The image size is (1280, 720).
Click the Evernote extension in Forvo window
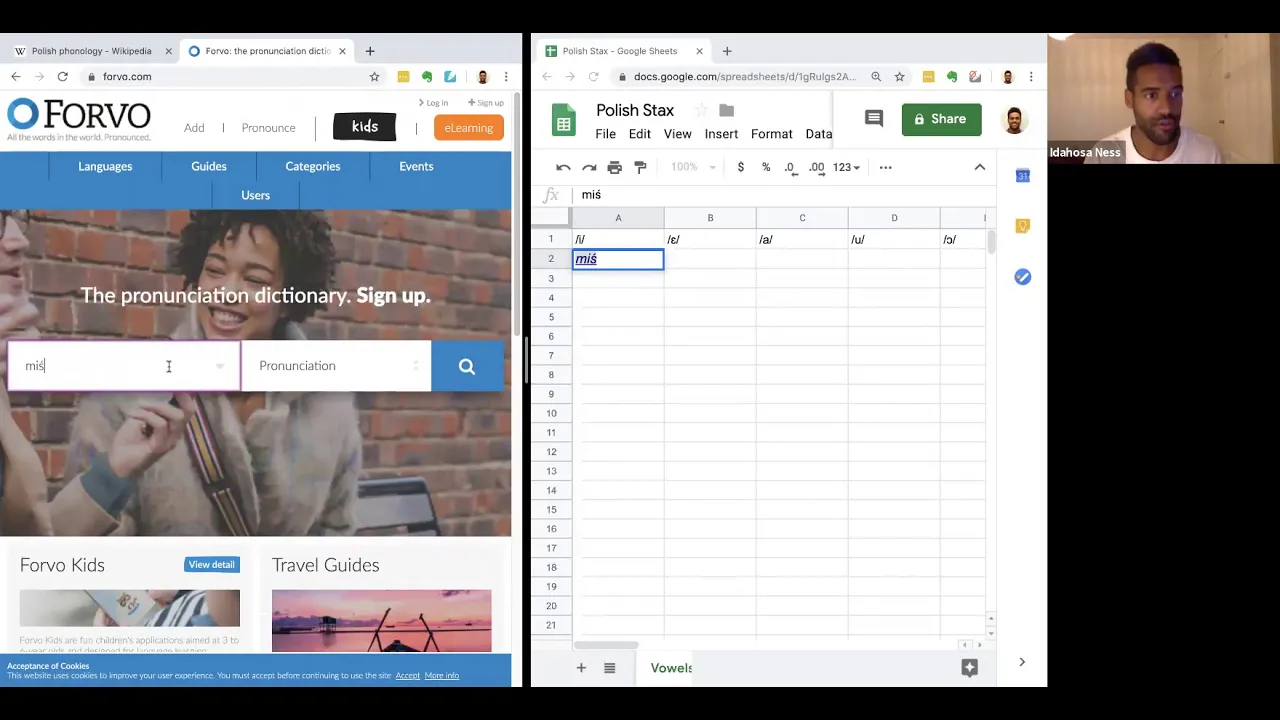click(427, 77)
